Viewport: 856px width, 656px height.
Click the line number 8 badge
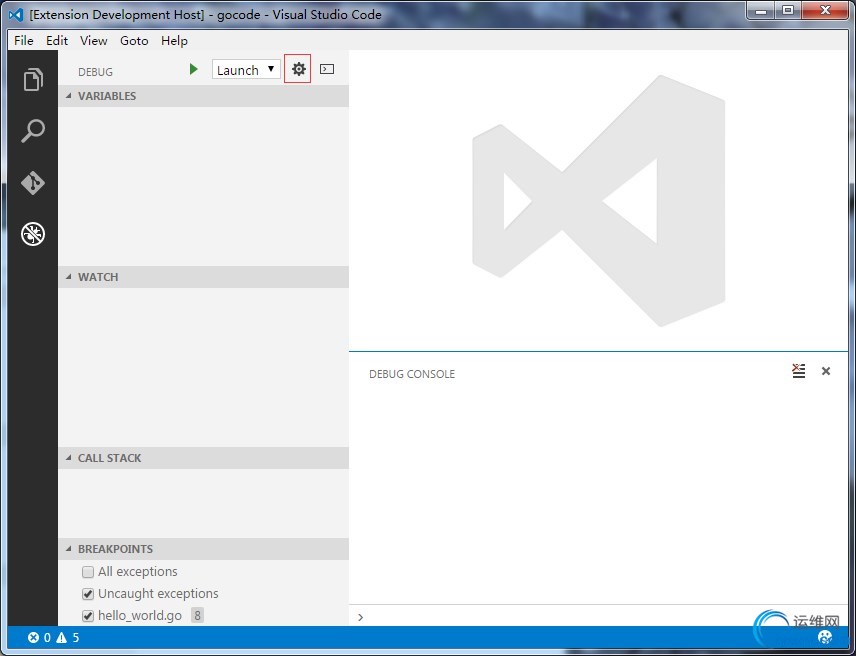(x=197, y=616)
